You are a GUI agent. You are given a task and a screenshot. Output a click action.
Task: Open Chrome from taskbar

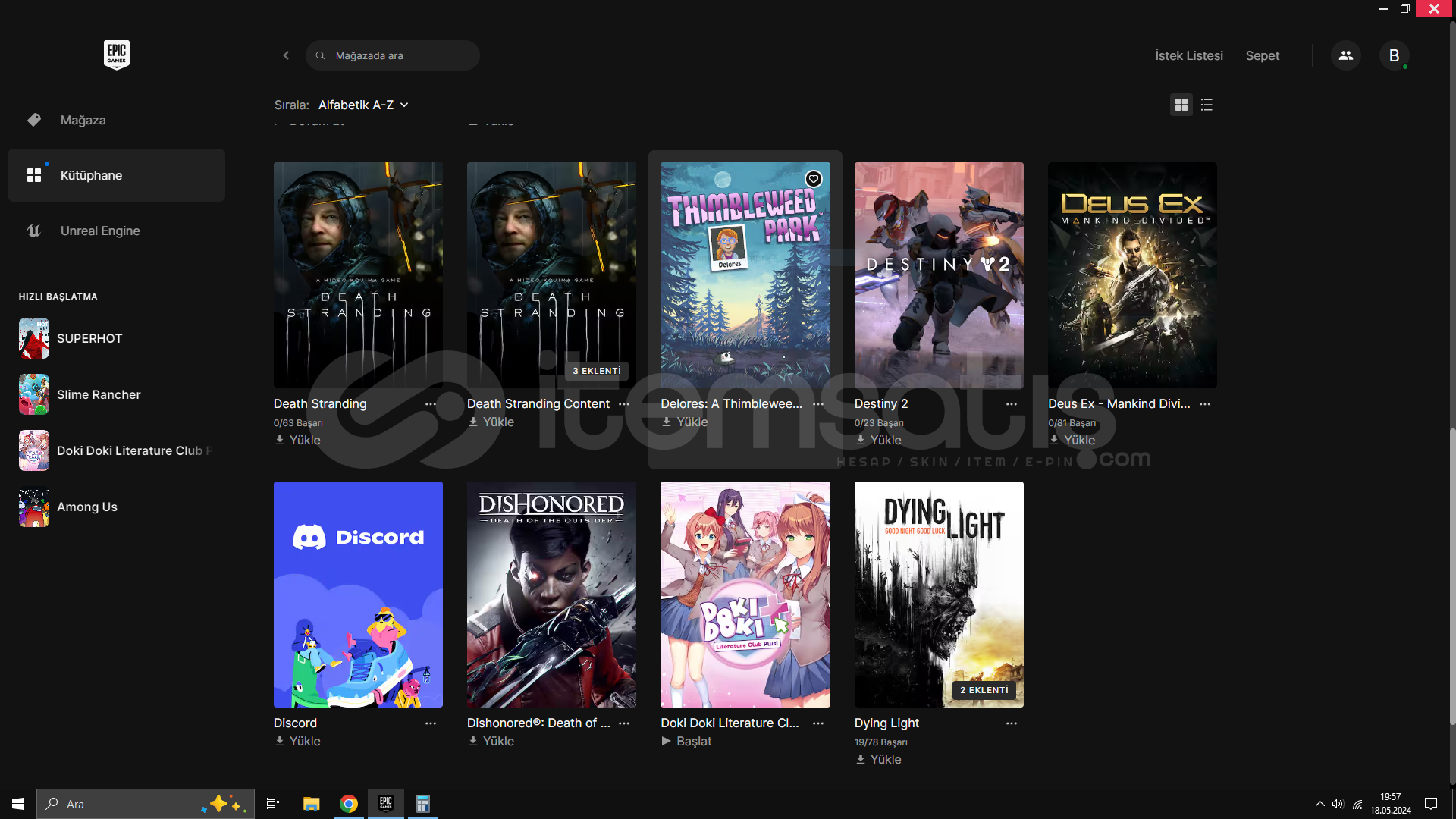point(349,804)
